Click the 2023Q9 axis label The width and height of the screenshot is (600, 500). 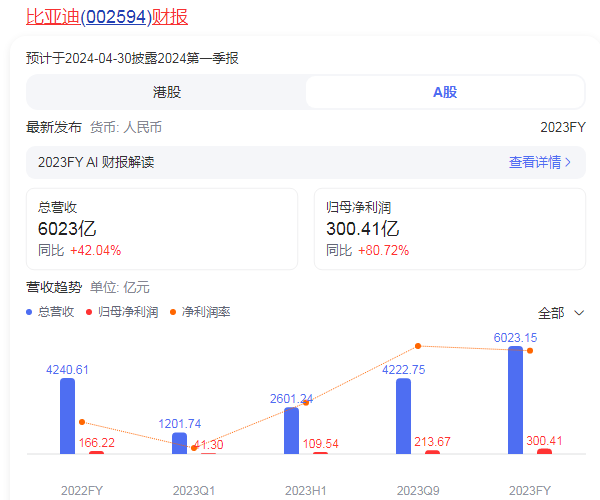click(x=418, y=490)
